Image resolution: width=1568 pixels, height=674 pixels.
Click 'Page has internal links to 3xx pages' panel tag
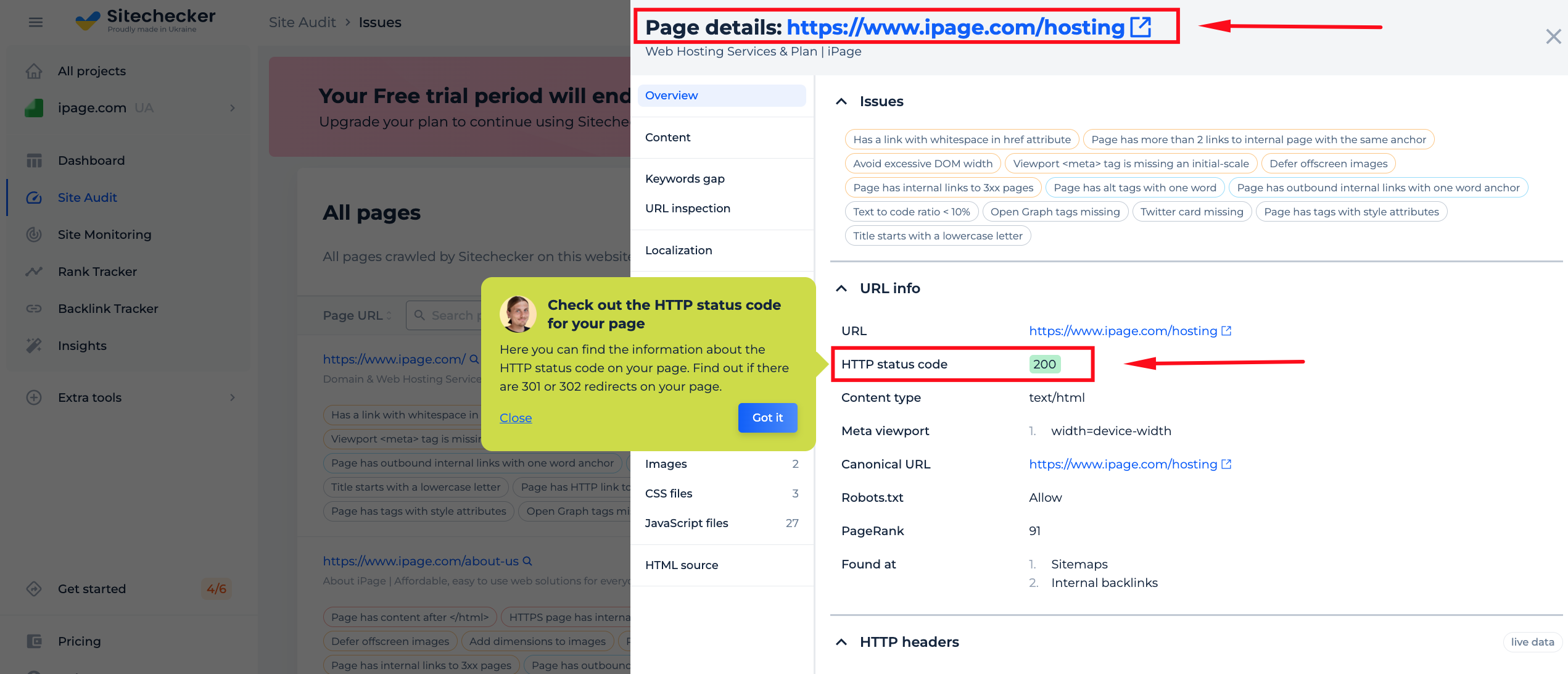tap(943, 188)
